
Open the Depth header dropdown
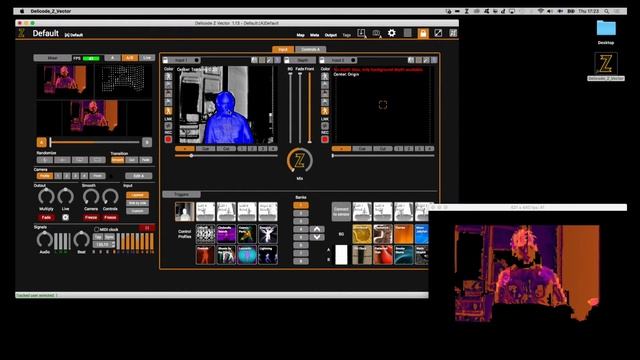click(x=303, y=60)
